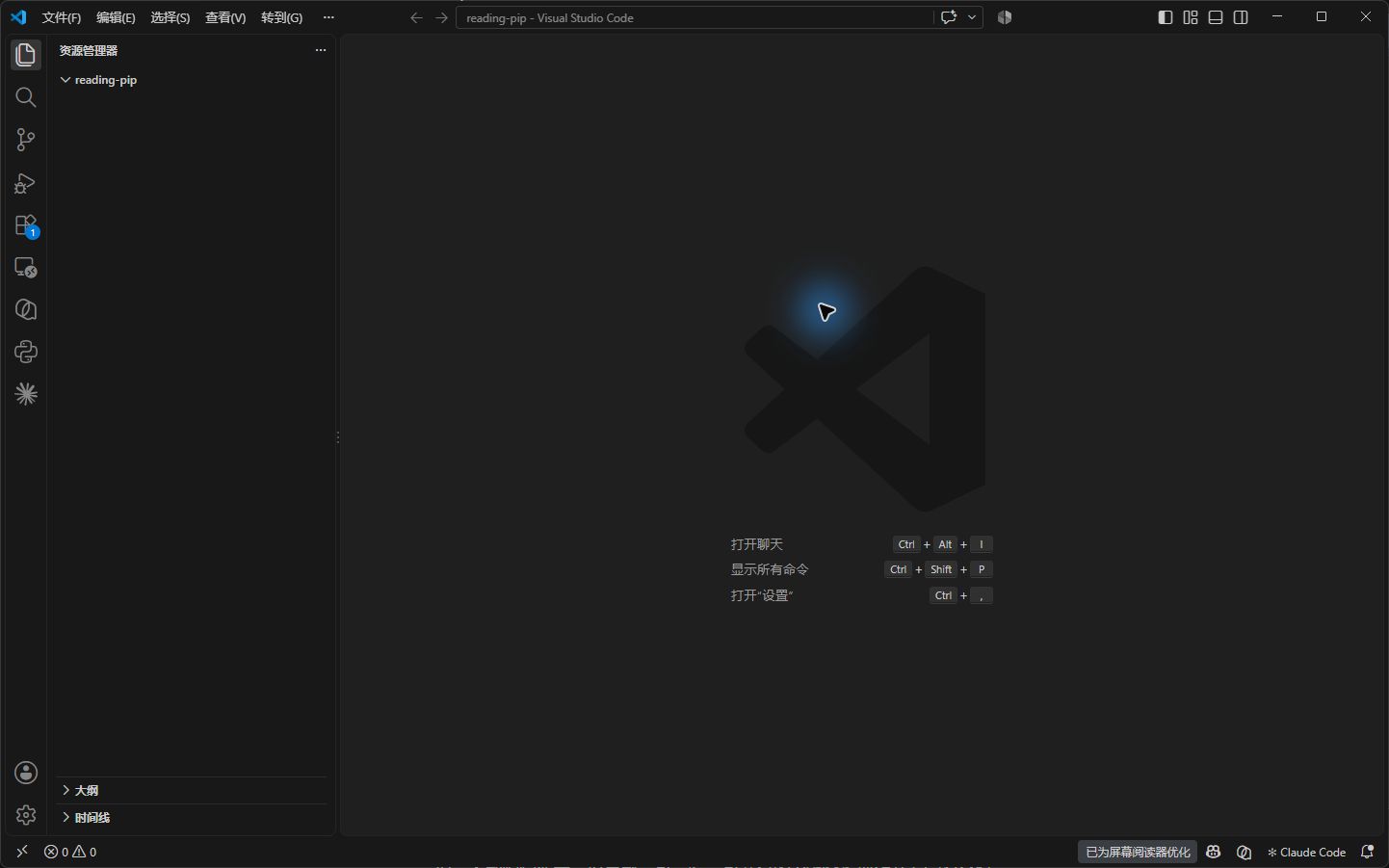Open the errors and warnings status item
This screenshot has height=868, width=1389.
70,852
